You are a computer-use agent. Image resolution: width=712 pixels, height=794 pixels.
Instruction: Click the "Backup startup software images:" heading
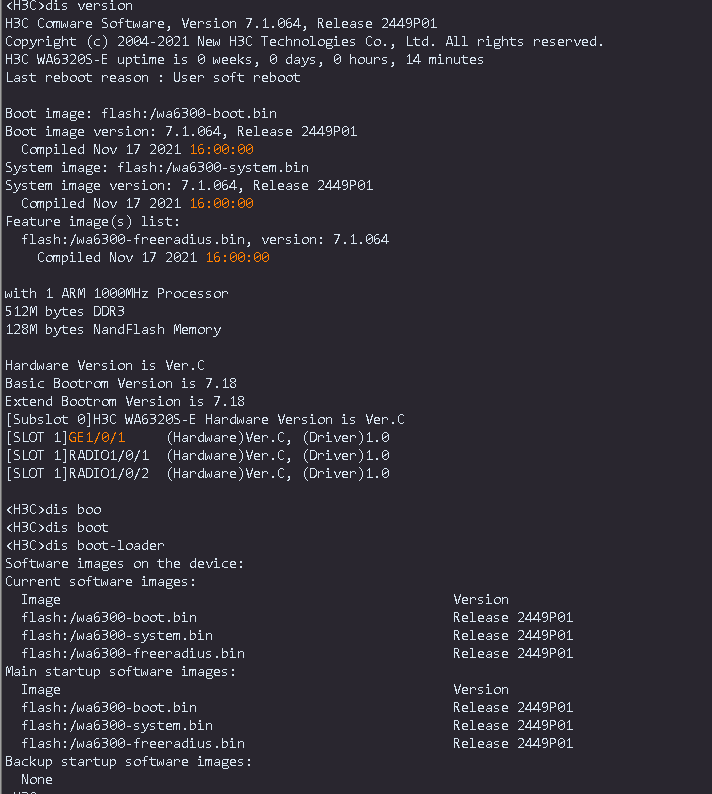tap(128, 762)
